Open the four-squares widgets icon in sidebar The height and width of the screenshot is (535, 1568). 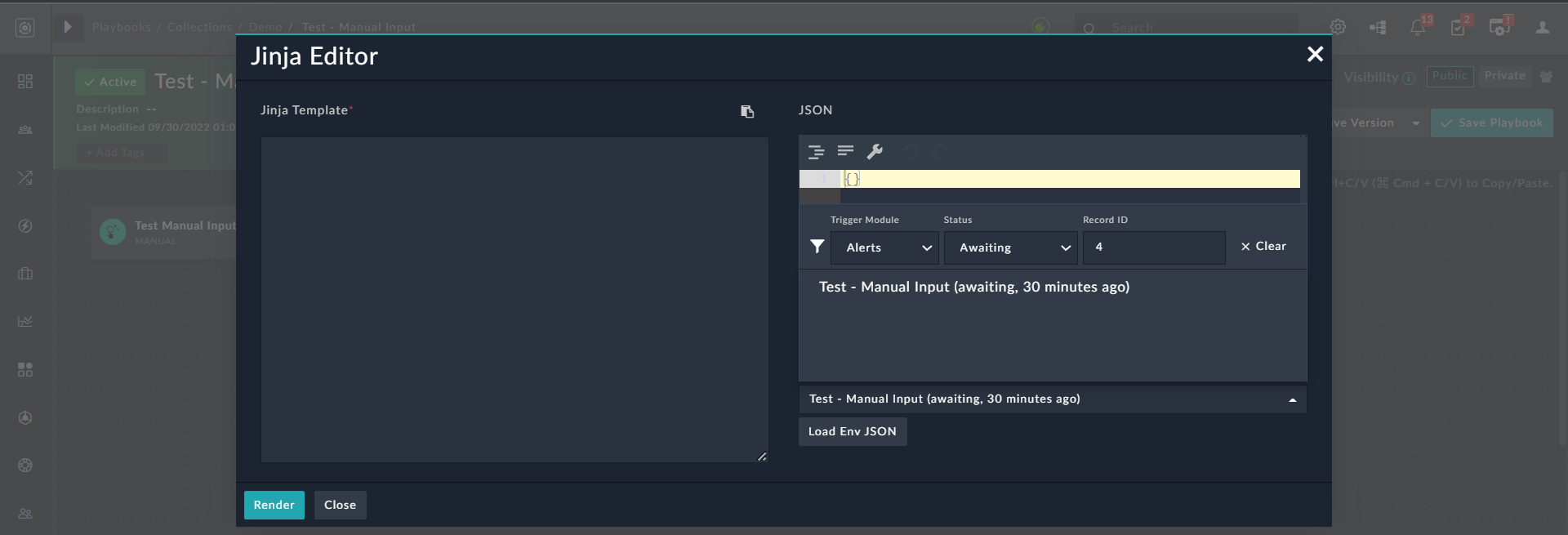(x=25, y=369)
